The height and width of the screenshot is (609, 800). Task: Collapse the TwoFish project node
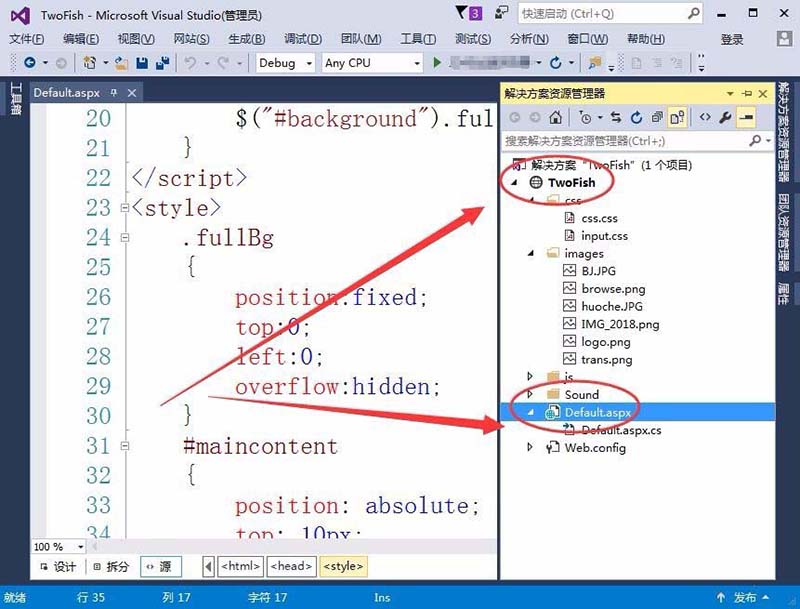pyautogui.click(x=515, y=182)
